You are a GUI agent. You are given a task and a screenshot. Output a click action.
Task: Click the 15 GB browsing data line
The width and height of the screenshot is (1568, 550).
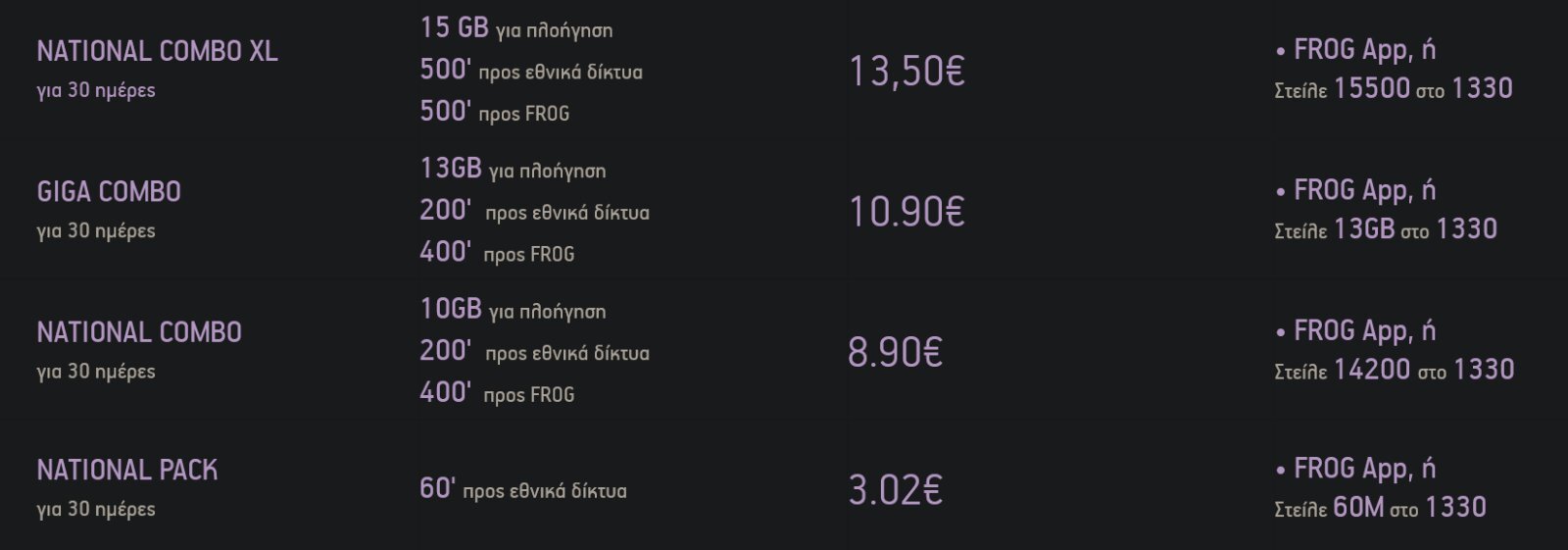[516, 27]
